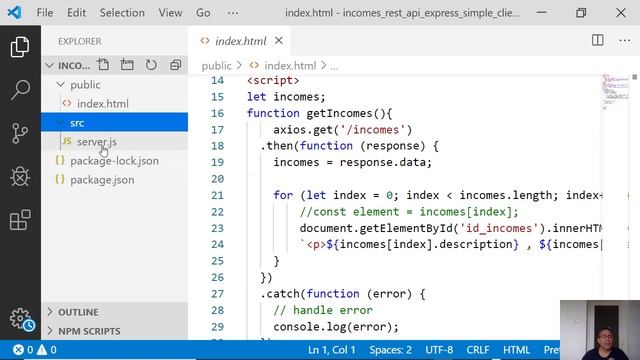Click the code minimap preview

pyautogui.click(x=616, y=92)
